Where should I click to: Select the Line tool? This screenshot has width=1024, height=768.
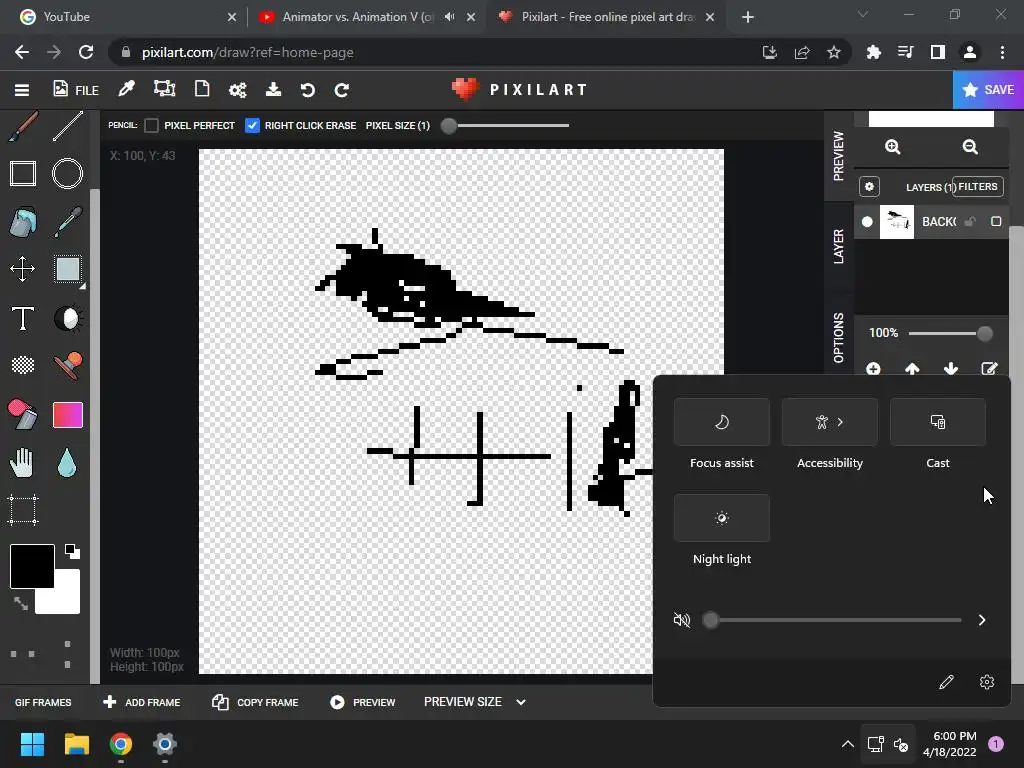pyautogui.click(x=68, y=126)
